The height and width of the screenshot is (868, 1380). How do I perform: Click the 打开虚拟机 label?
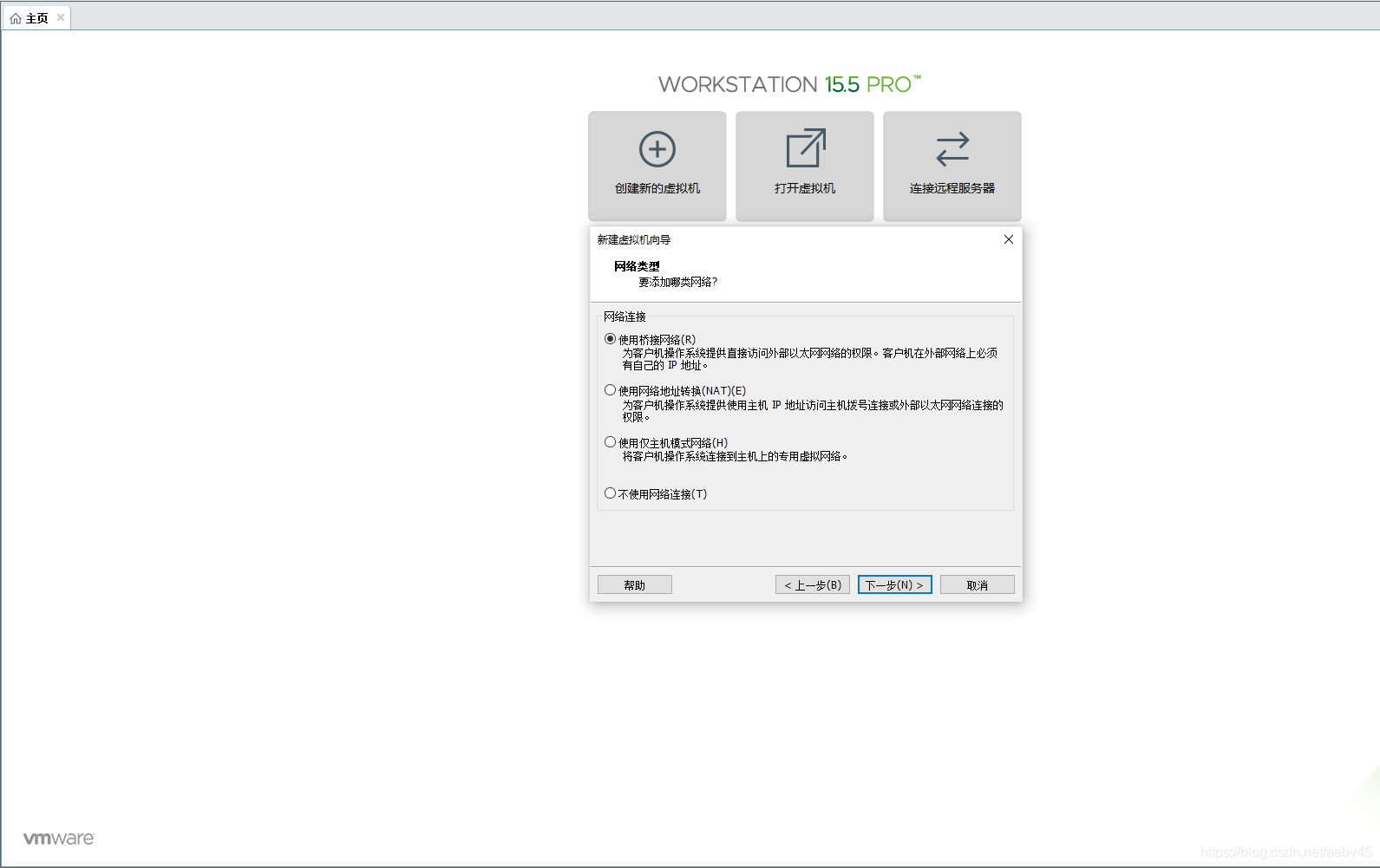pyautogui.click(x=805, y=188)
